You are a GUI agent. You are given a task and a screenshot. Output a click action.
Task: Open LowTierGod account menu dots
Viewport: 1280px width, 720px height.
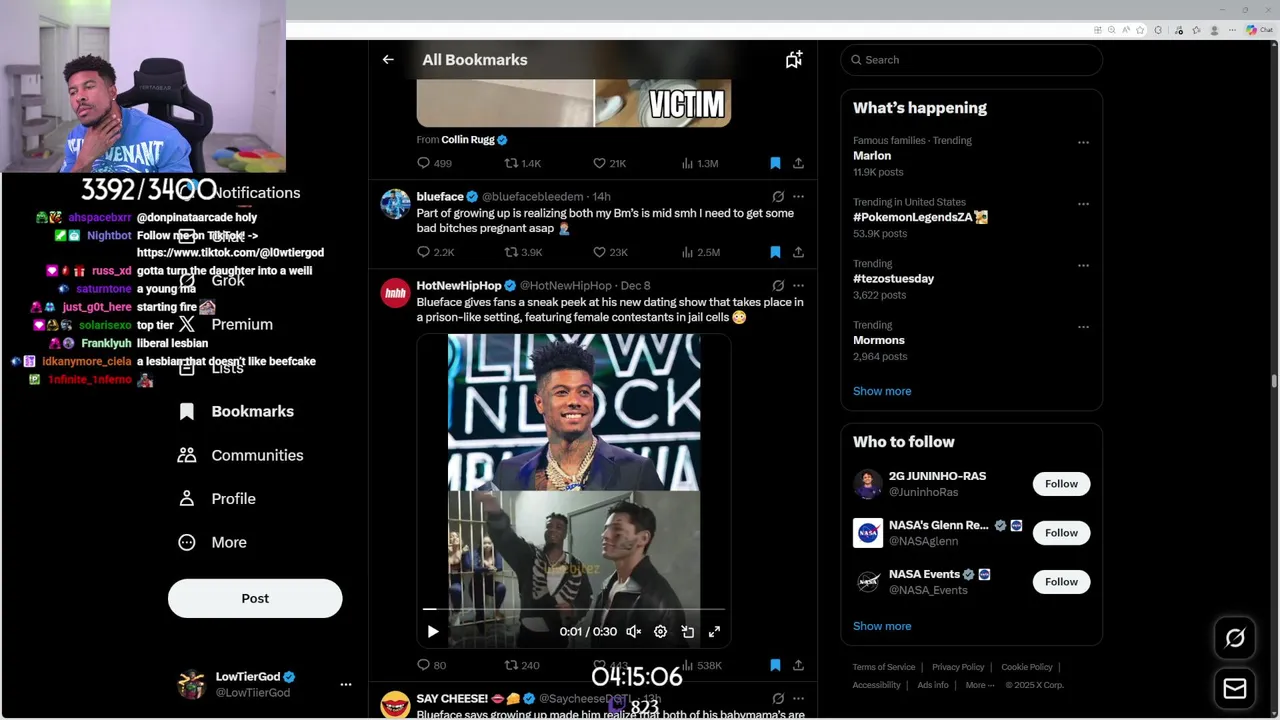pyautogui.click(x=346, y=685)
